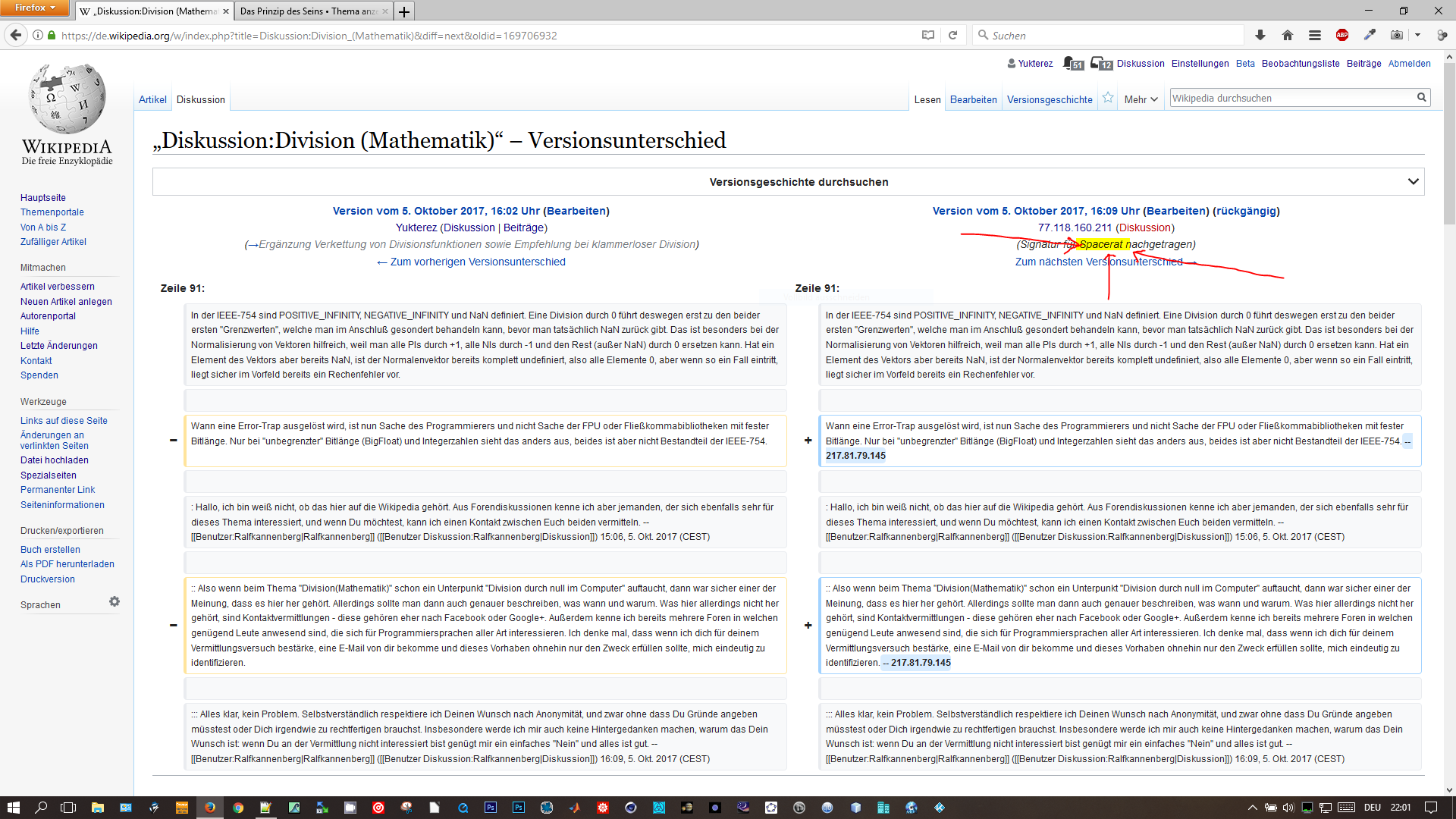The height and width of the screenshot is (819, 1456).
Task: Click the color picker eyedropper extension icon
Action: (1370, 35)
